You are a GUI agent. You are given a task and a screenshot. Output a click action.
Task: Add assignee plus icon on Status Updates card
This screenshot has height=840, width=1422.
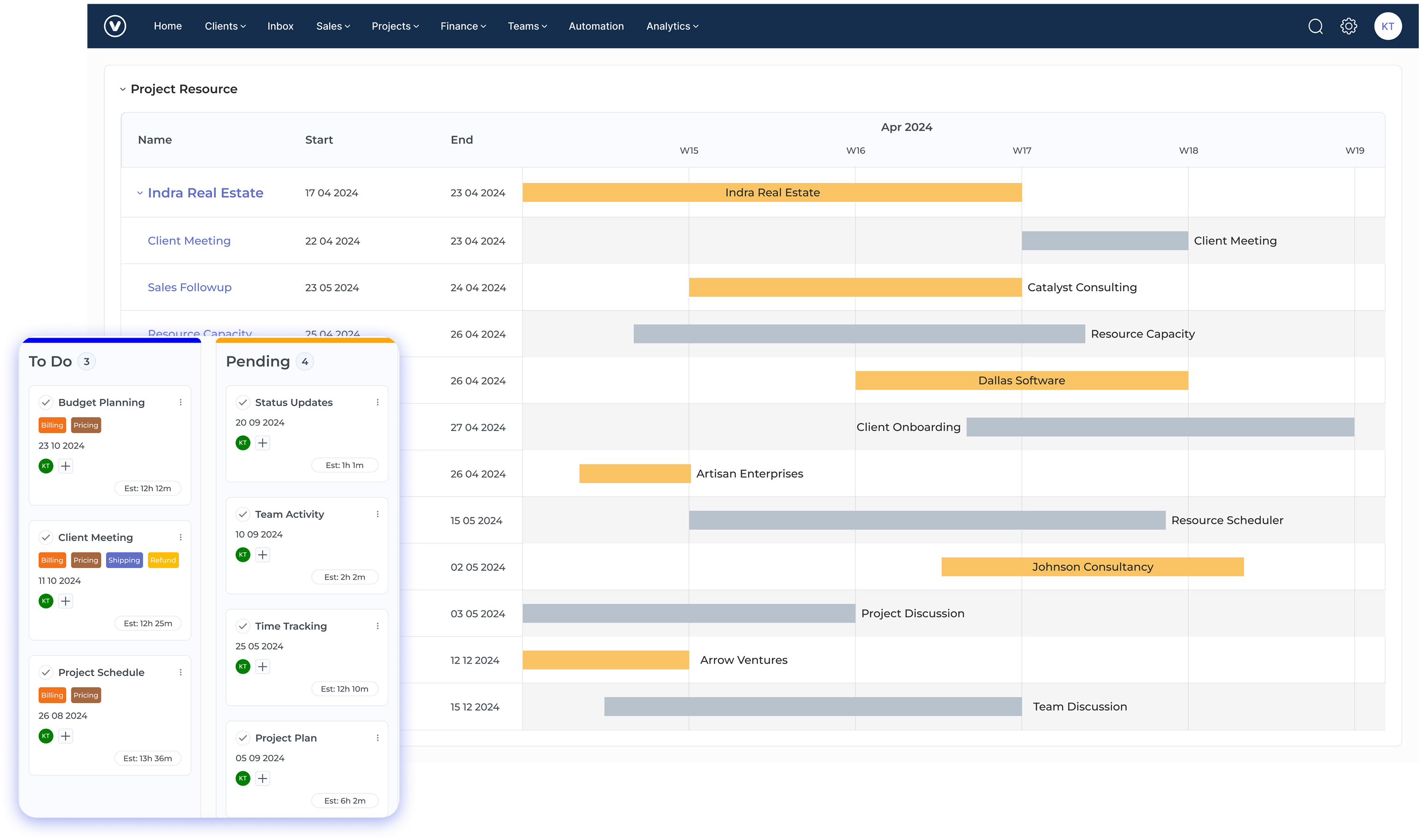263,443
